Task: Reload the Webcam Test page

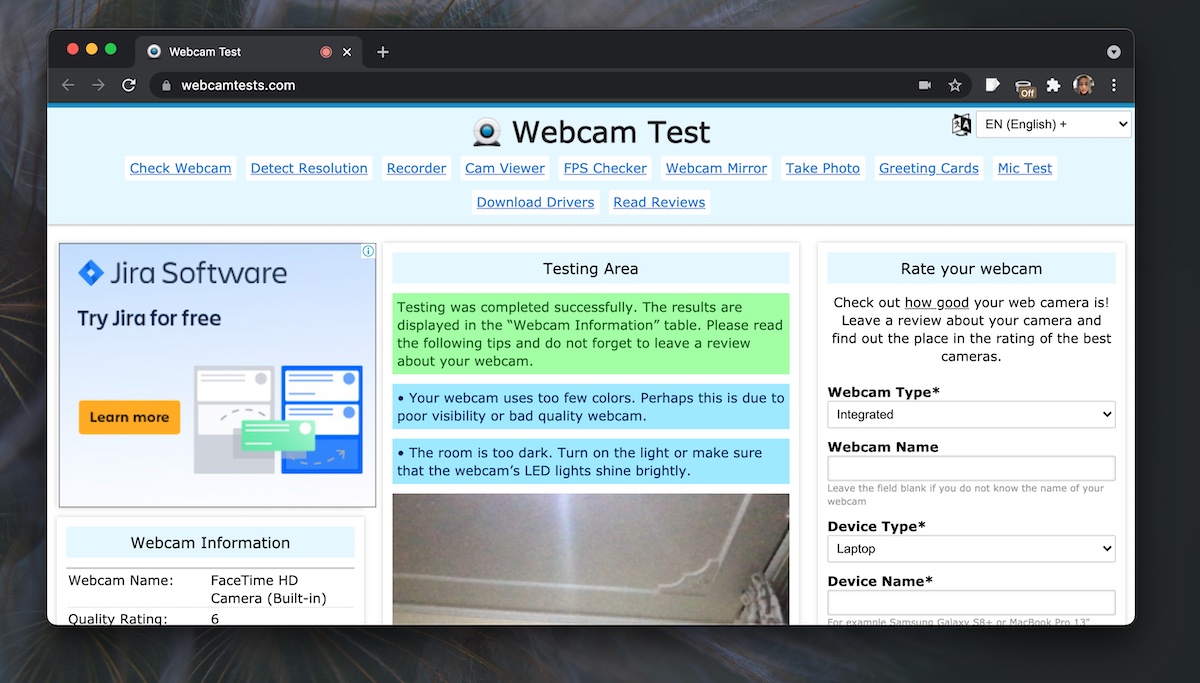Action: pos(129,85)
